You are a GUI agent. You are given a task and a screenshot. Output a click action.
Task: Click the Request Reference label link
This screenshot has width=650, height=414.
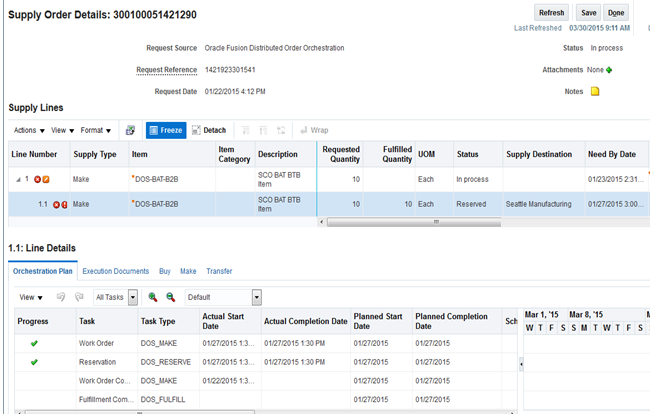click(x=167, y=70)
